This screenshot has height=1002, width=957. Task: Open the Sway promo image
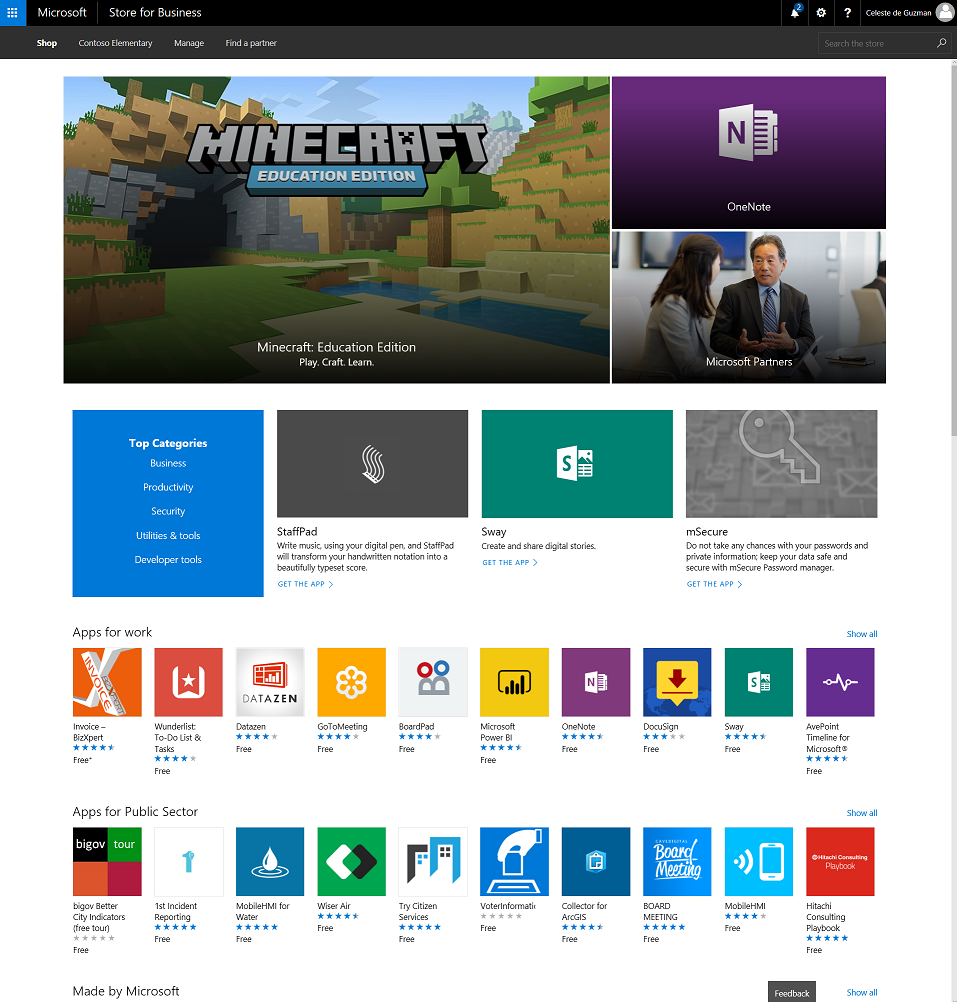[577, 463]
